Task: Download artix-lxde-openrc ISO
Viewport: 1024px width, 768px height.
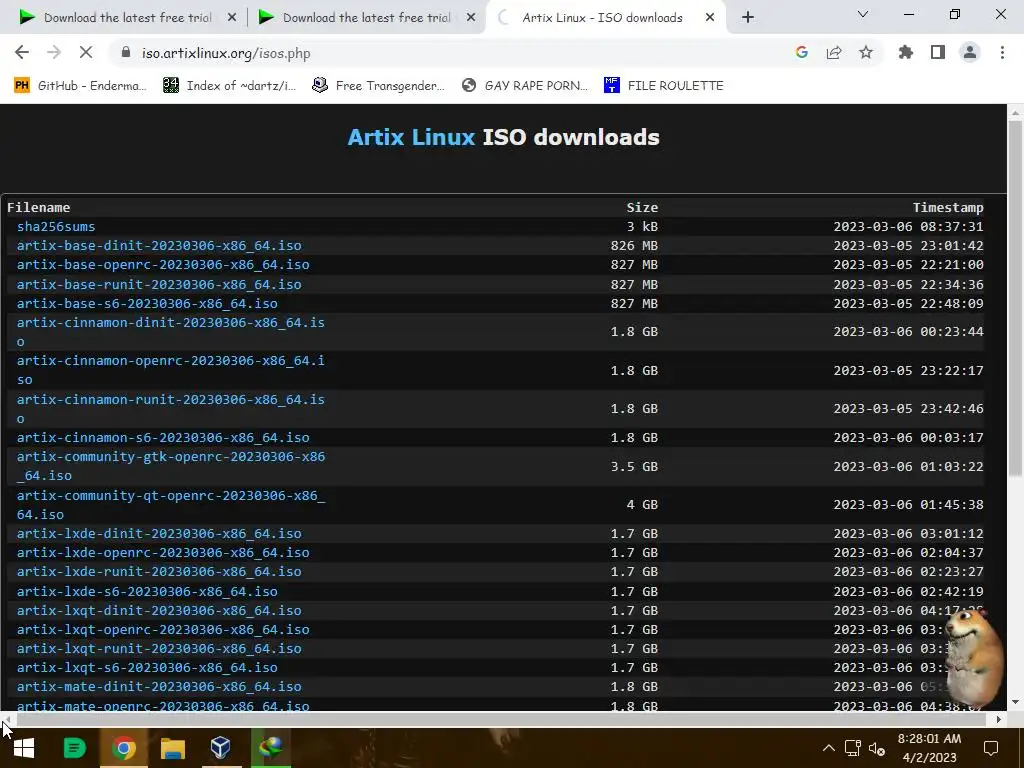Action: 163,552
